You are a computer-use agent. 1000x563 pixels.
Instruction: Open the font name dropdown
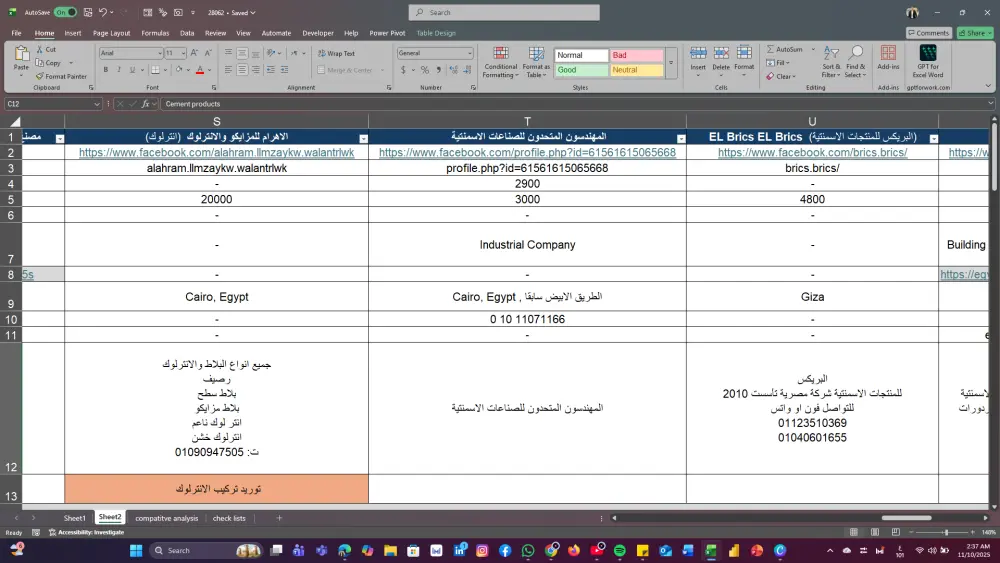[159, 53]
